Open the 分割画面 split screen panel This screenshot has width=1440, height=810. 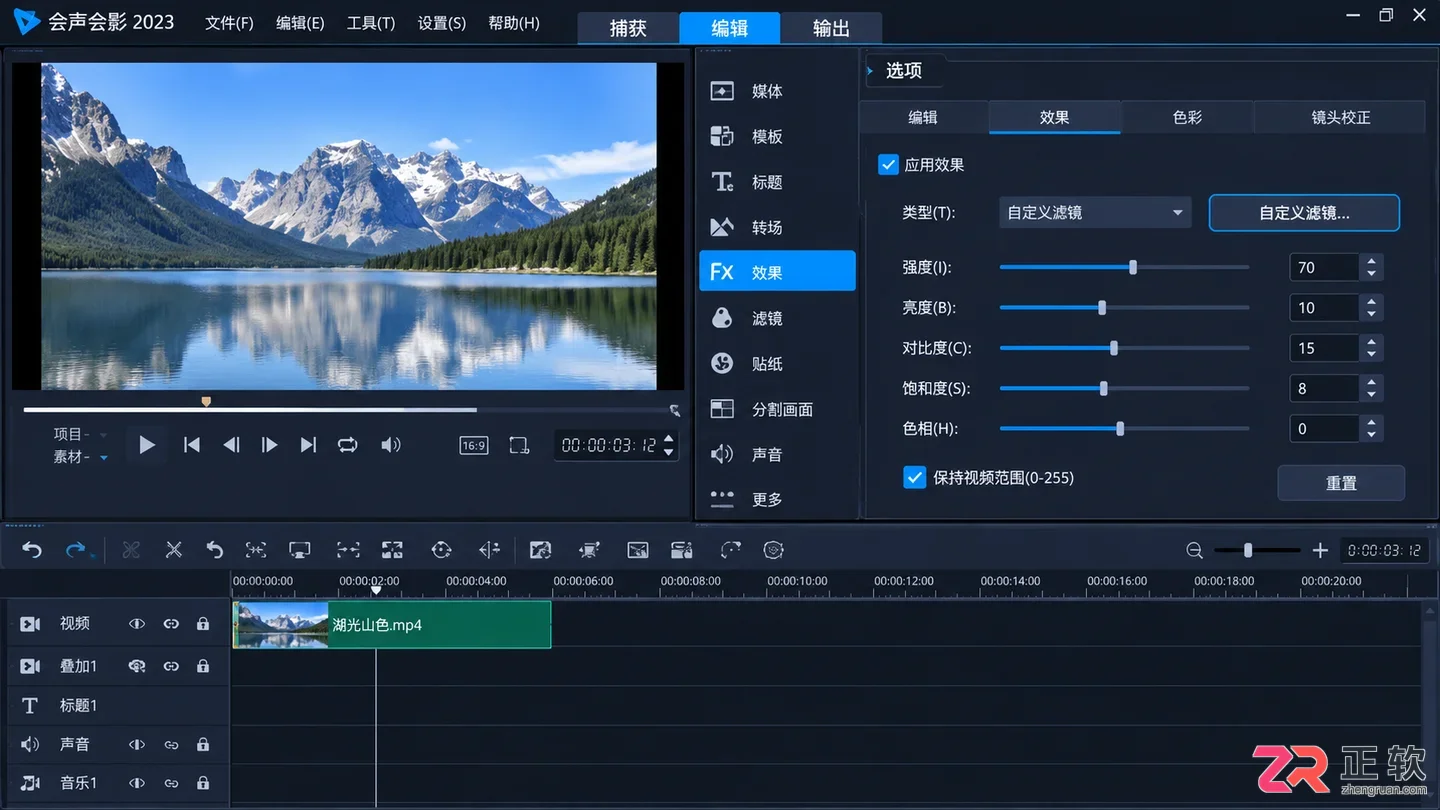pos(777,409)
